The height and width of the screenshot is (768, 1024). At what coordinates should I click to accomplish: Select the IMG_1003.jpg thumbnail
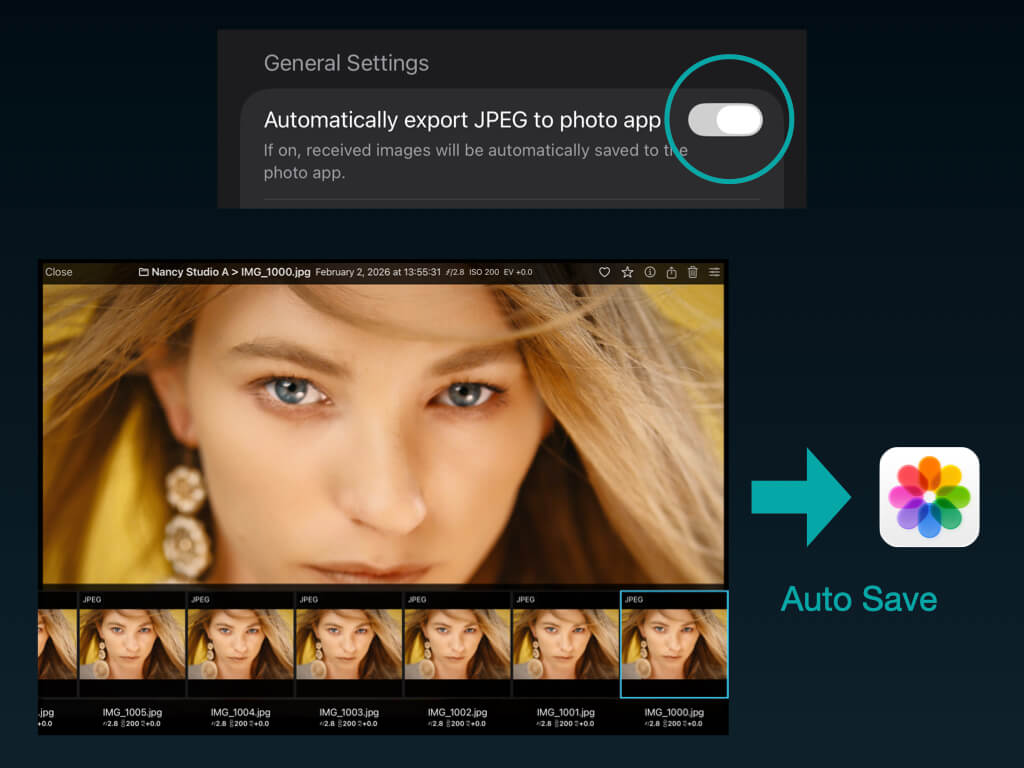click(x=349, y=644)
